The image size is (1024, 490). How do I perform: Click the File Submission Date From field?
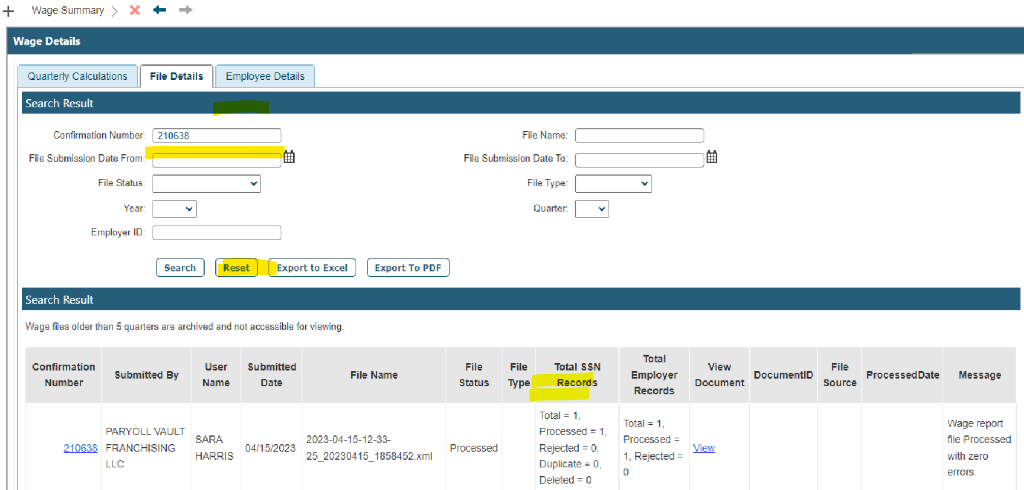[217, 160]
